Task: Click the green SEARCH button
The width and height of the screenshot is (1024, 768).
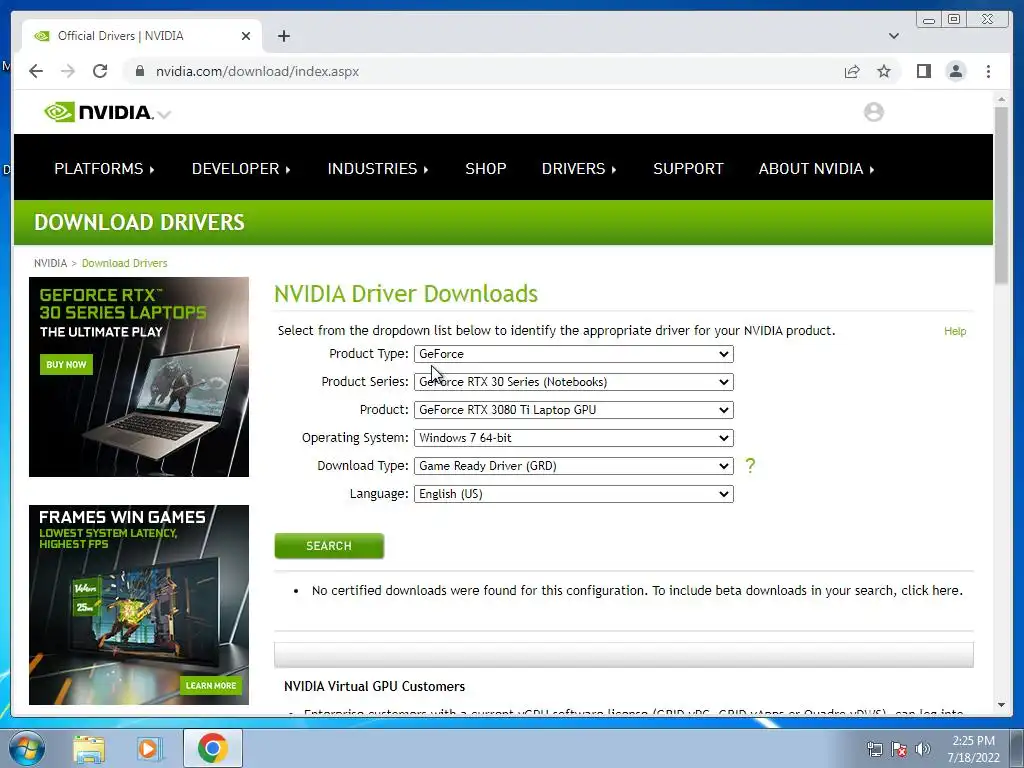Action: 329,546
